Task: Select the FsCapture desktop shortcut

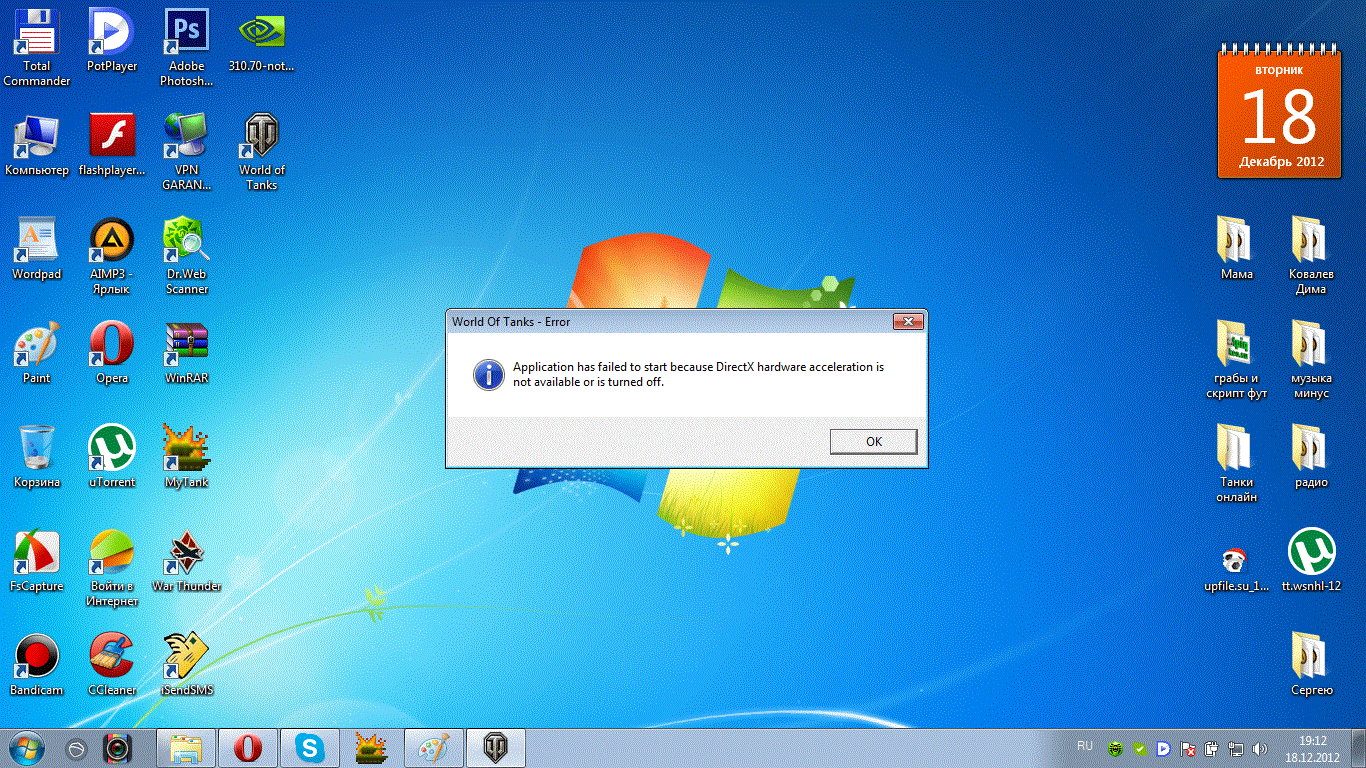Action: point(37,560)
